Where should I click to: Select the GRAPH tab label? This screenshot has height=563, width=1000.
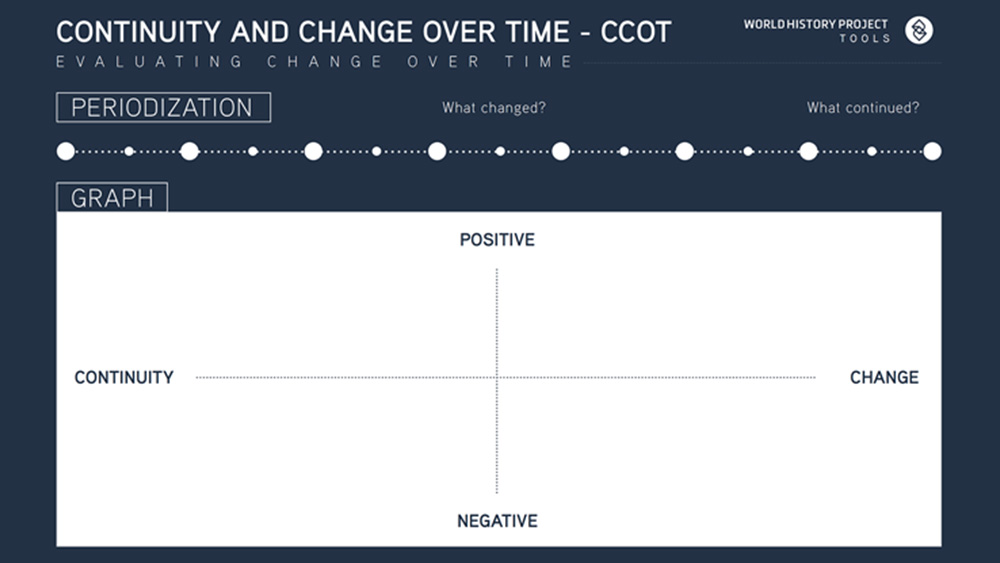coord(112,198)
